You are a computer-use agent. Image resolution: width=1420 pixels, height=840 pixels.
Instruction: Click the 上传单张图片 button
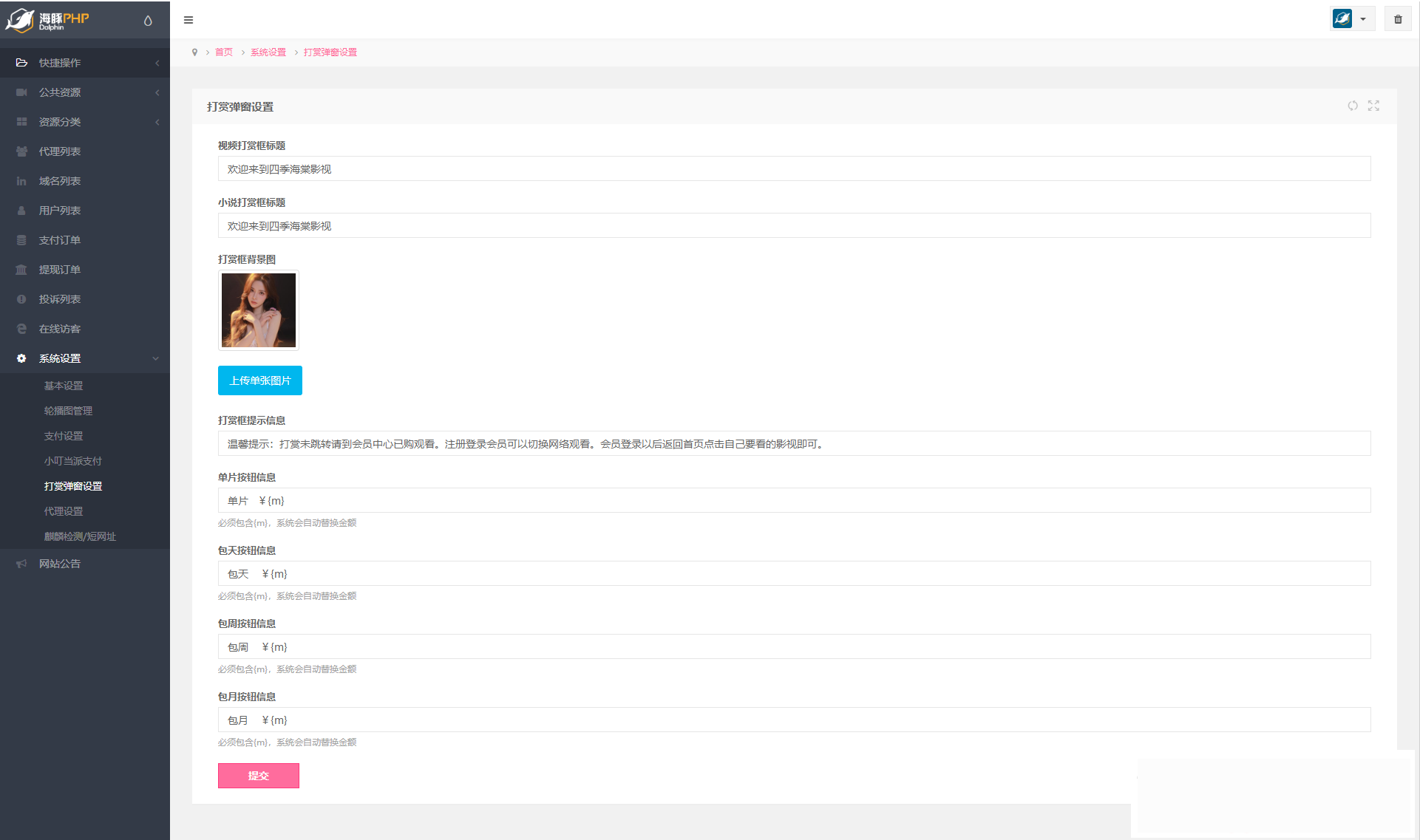click(x=259, y=380)
